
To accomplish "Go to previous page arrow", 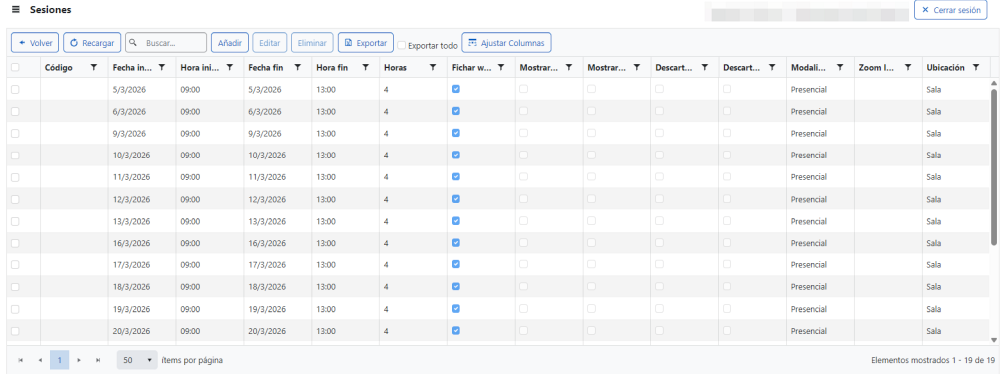I will [x=40, y=361].
